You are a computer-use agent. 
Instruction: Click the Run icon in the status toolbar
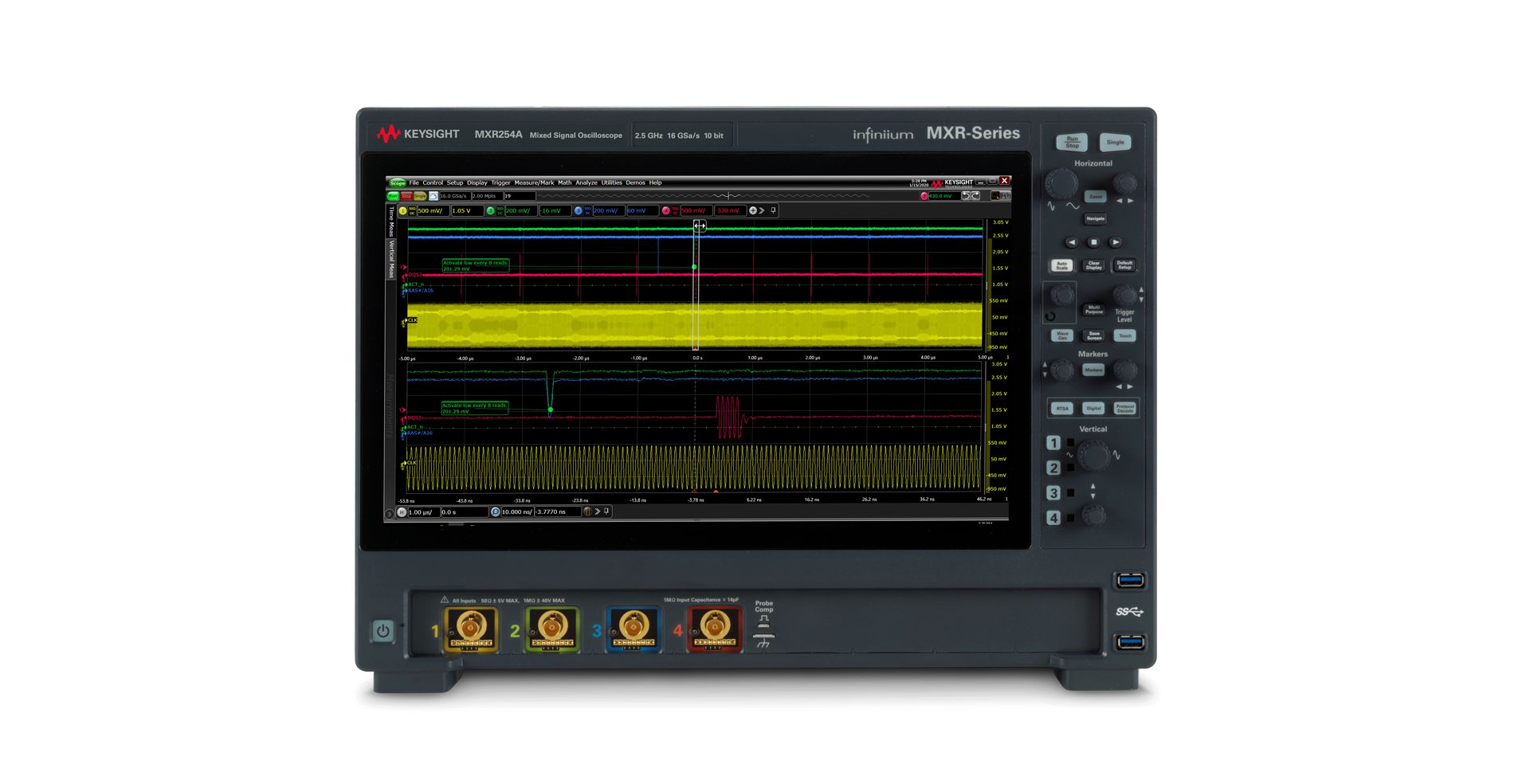393,196
